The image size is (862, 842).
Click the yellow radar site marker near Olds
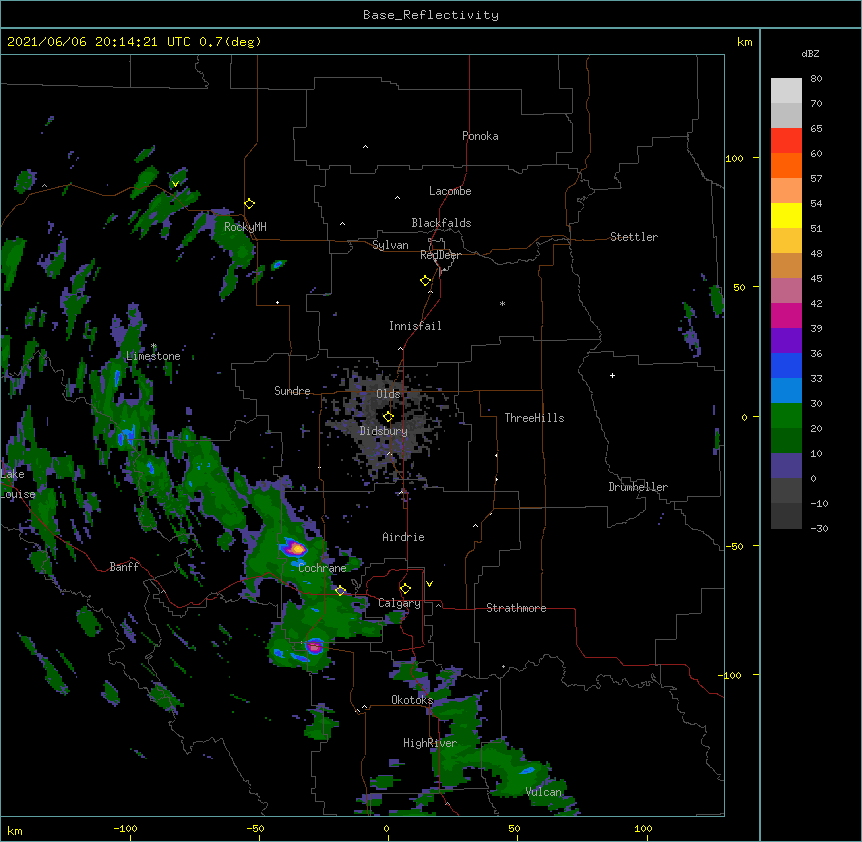coord(388,417)
